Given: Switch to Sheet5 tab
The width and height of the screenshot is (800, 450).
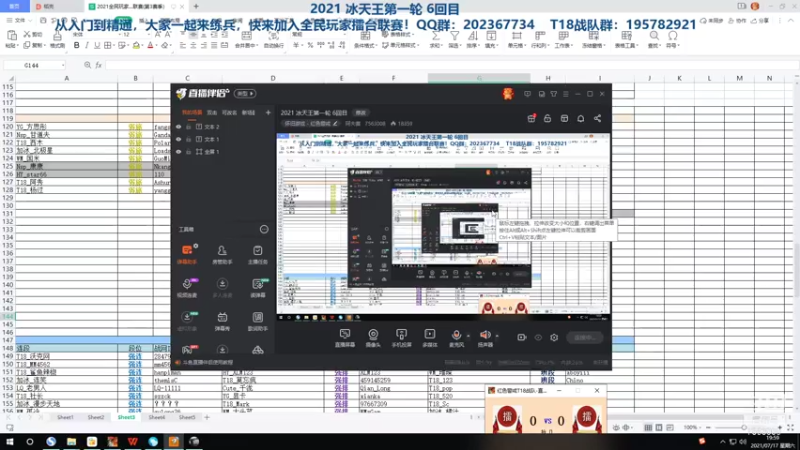Looking at the screenshot, I should (187, 417).
